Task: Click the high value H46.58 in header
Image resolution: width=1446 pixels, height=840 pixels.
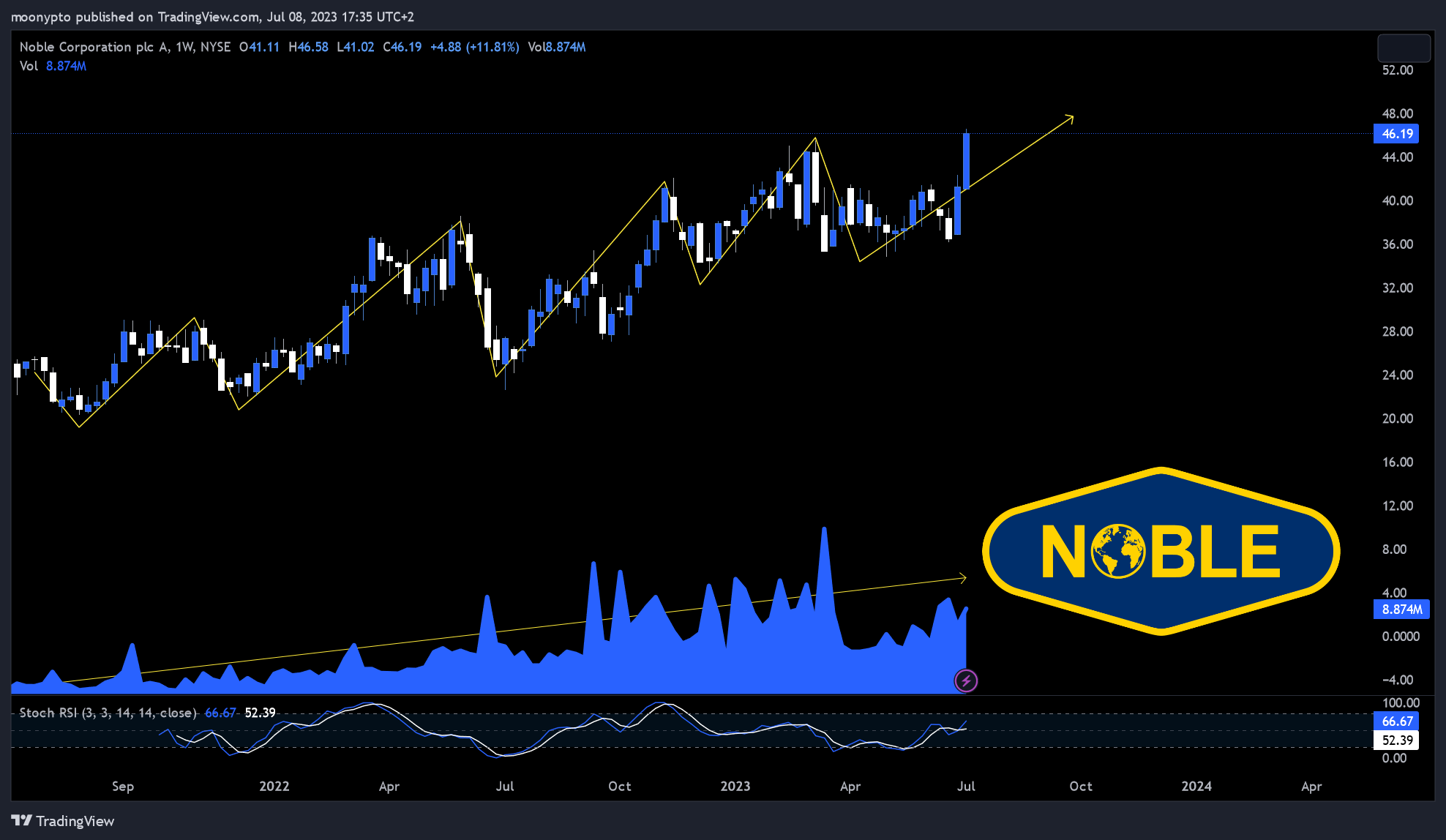Action: click(x=308, y=47)
